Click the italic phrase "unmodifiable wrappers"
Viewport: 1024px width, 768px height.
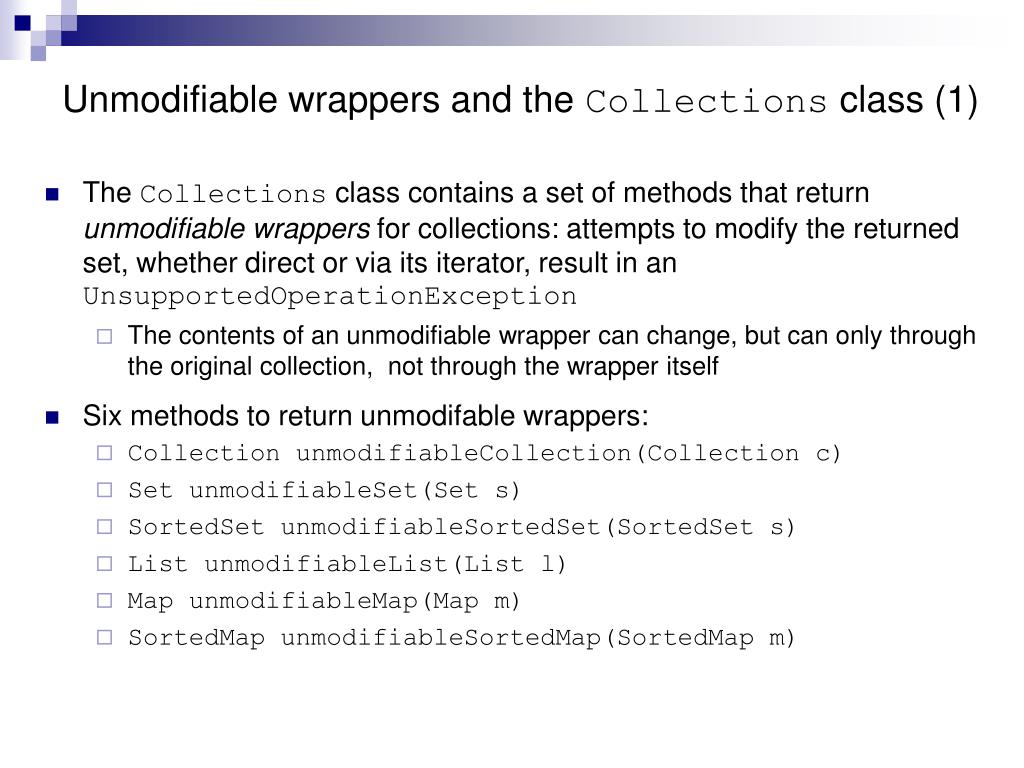pyautogui.click(x=227, y=229)
